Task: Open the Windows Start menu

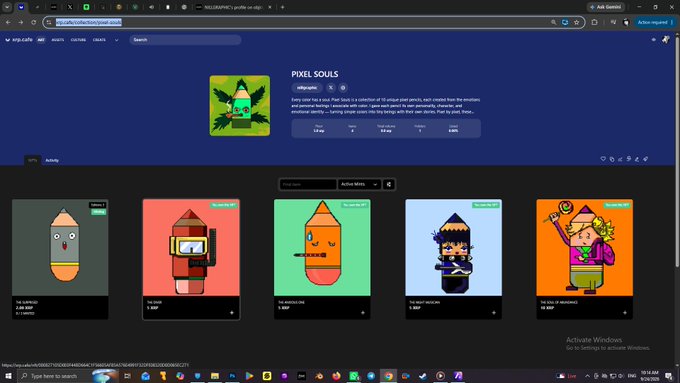Action: 8,376
